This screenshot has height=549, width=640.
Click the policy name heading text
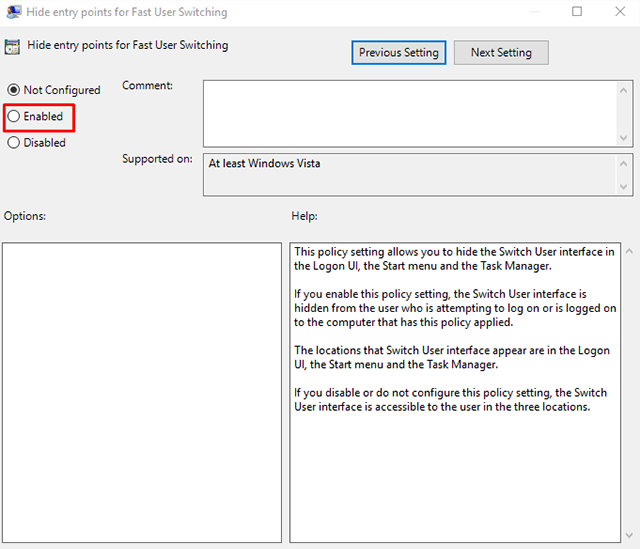click(x=128, y=46)
